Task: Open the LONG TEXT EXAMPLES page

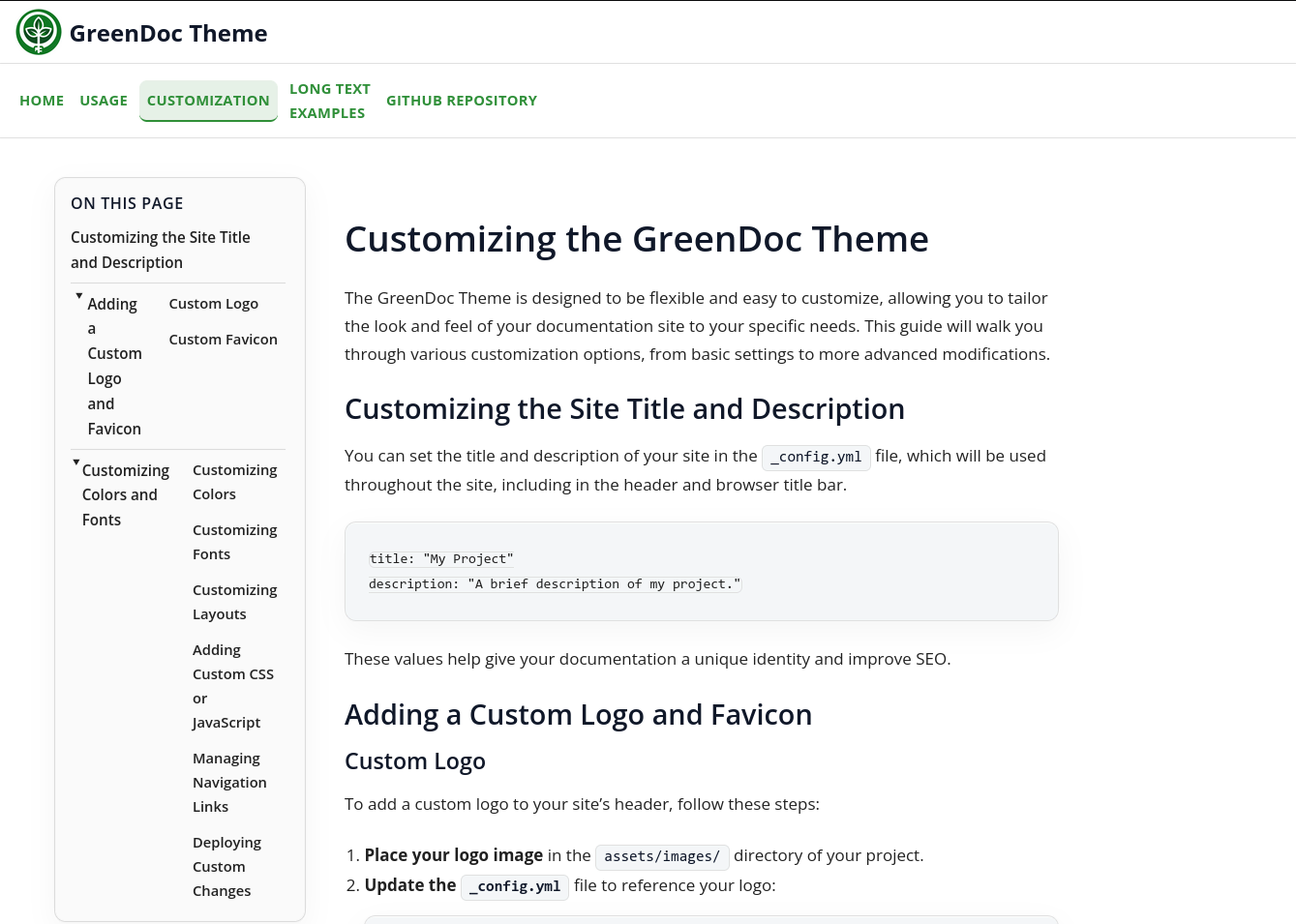Action: click(330, 100)
